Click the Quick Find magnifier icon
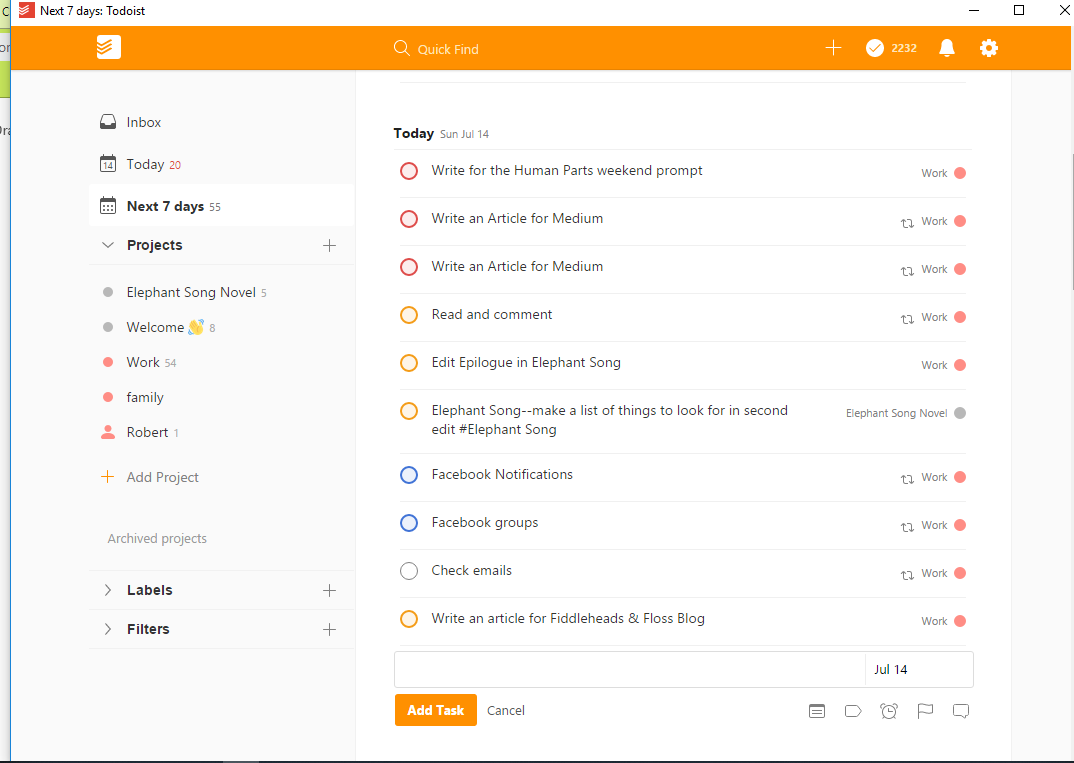 point(401,48)
